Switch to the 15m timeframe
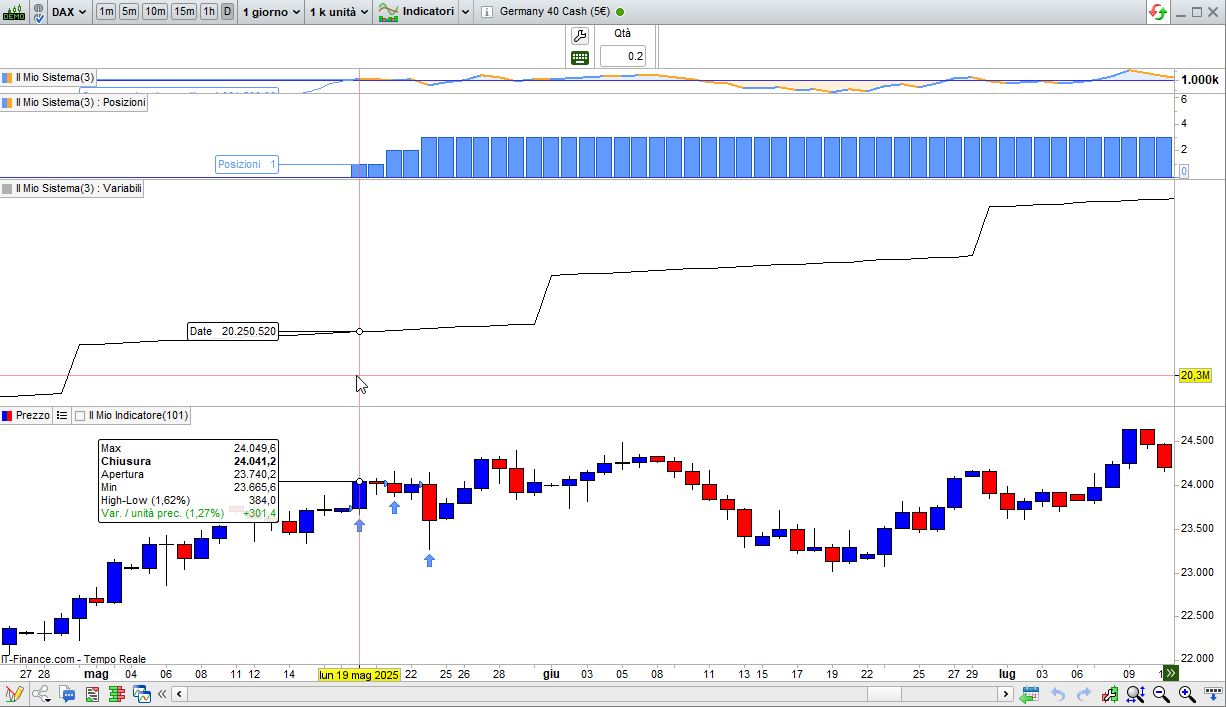 coord(183,12)
